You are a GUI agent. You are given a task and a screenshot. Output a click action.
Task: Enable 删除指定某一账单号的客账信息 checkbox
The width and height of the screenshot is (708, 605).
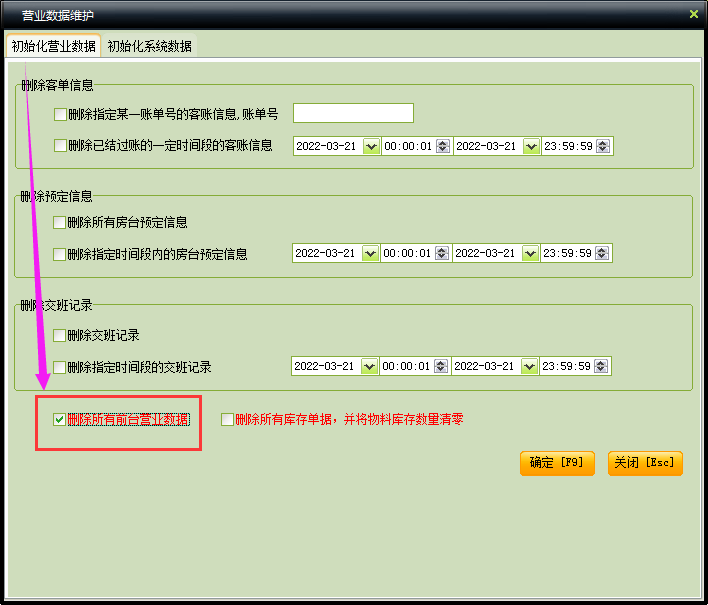point(60,115)
